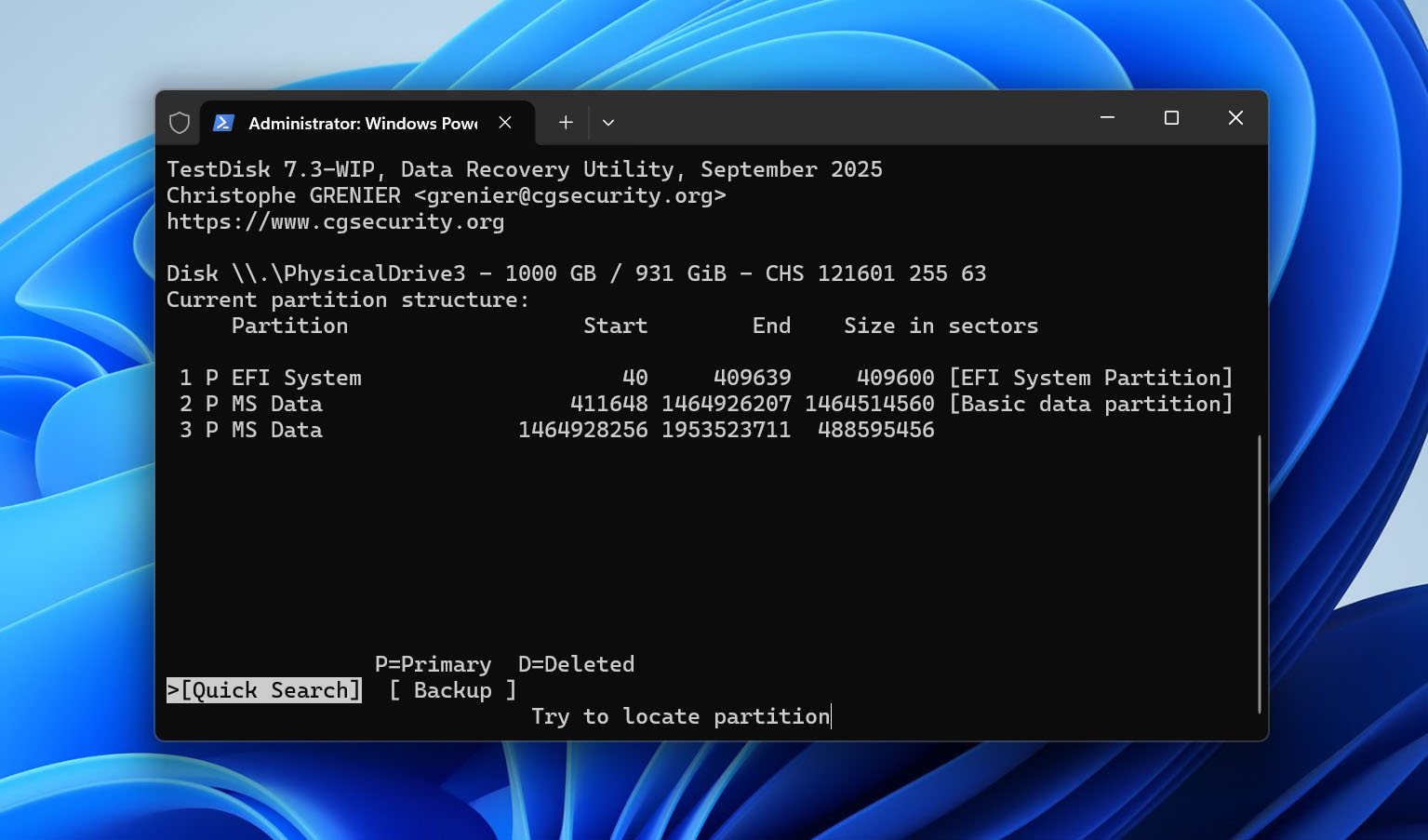Image resolution: width=1428 pixels, height=840 pixels.
Task: Click the Disk \\.\PhysicalDrive3 line
Action: point(577,273)
